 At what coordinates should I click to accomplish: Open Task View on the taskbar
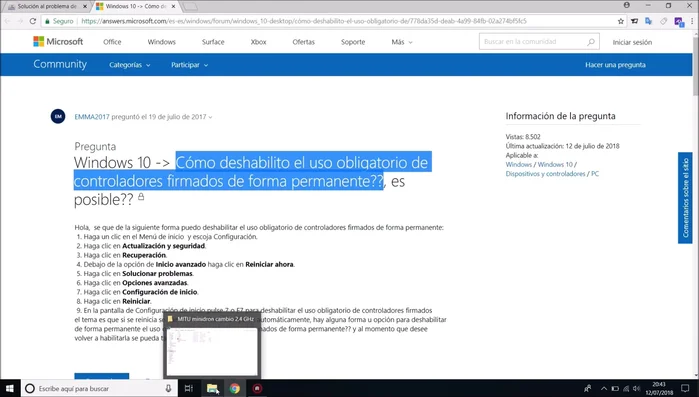click(x=189, y=389)
